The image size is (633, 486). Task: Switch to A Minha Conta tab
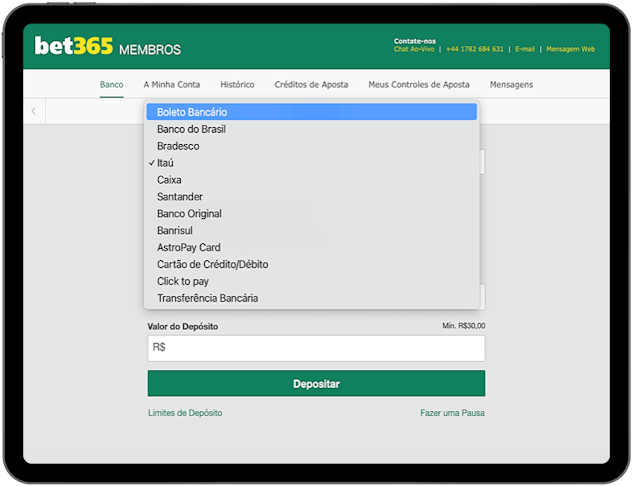point(172,85)
